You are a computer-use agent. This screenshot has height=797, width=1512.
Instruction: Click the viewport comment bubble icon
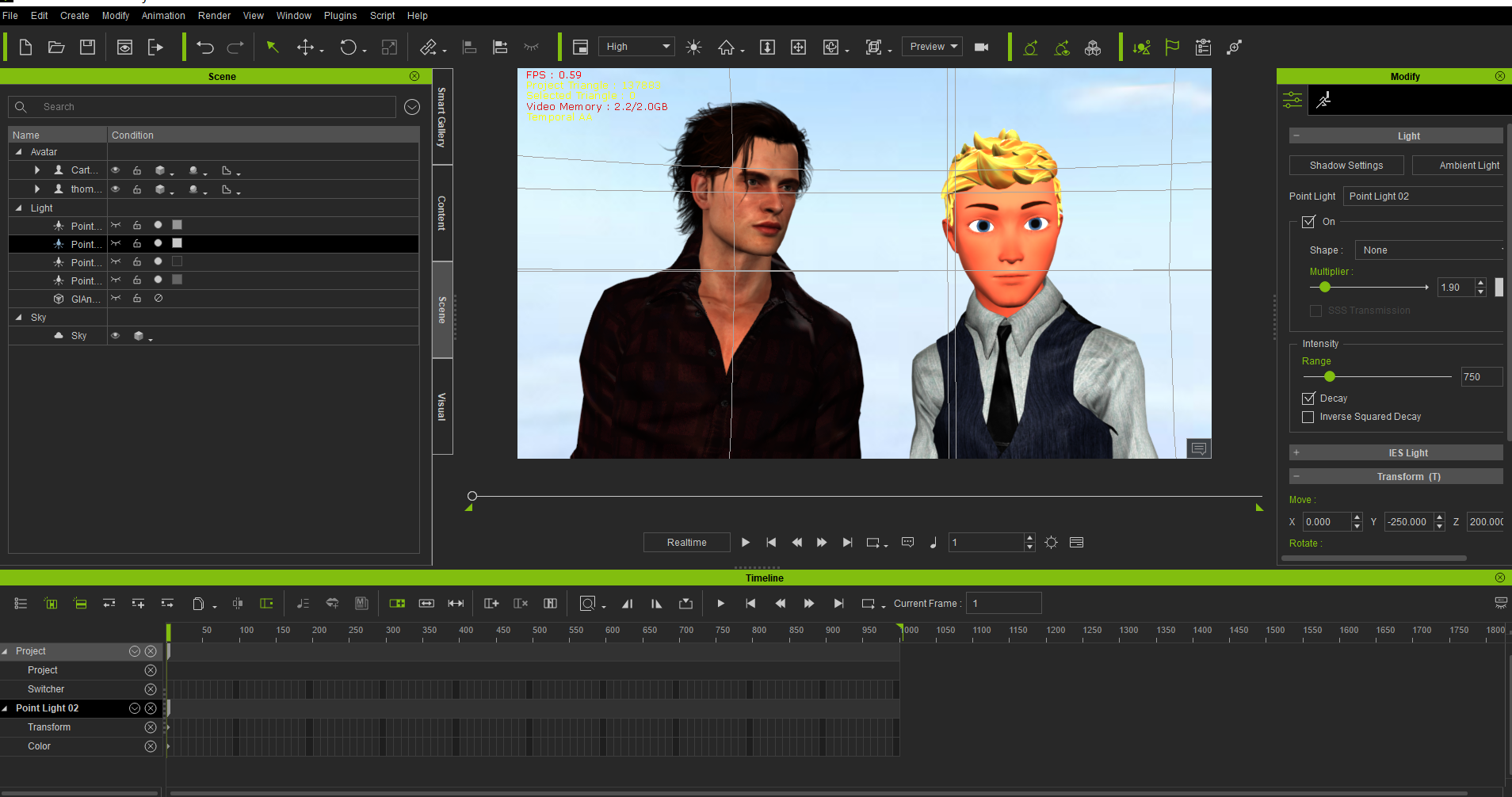(x=1199, y=449)
